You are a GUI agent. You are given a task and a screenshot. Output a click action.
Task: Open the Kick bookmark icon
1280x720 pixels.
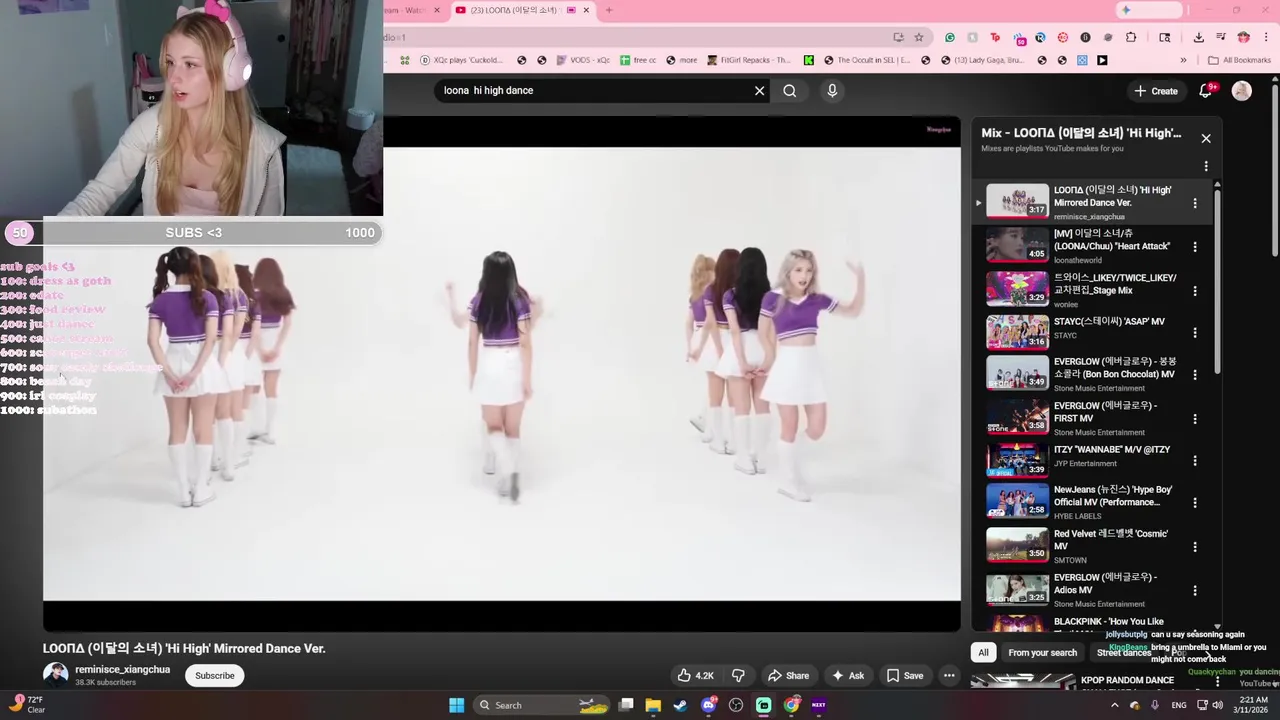(809, 60)
